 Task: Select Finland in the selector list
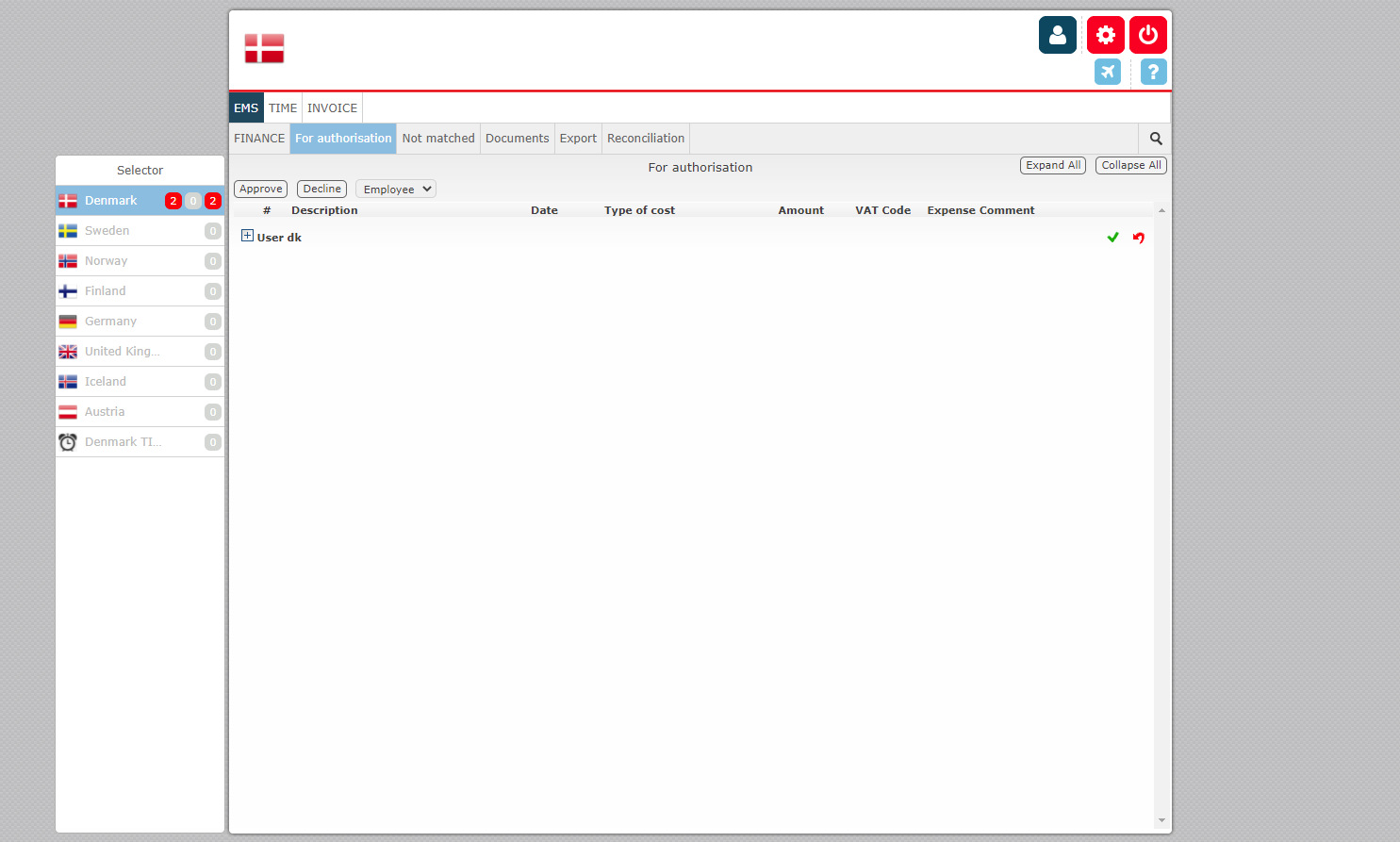[x=140, y=291]
